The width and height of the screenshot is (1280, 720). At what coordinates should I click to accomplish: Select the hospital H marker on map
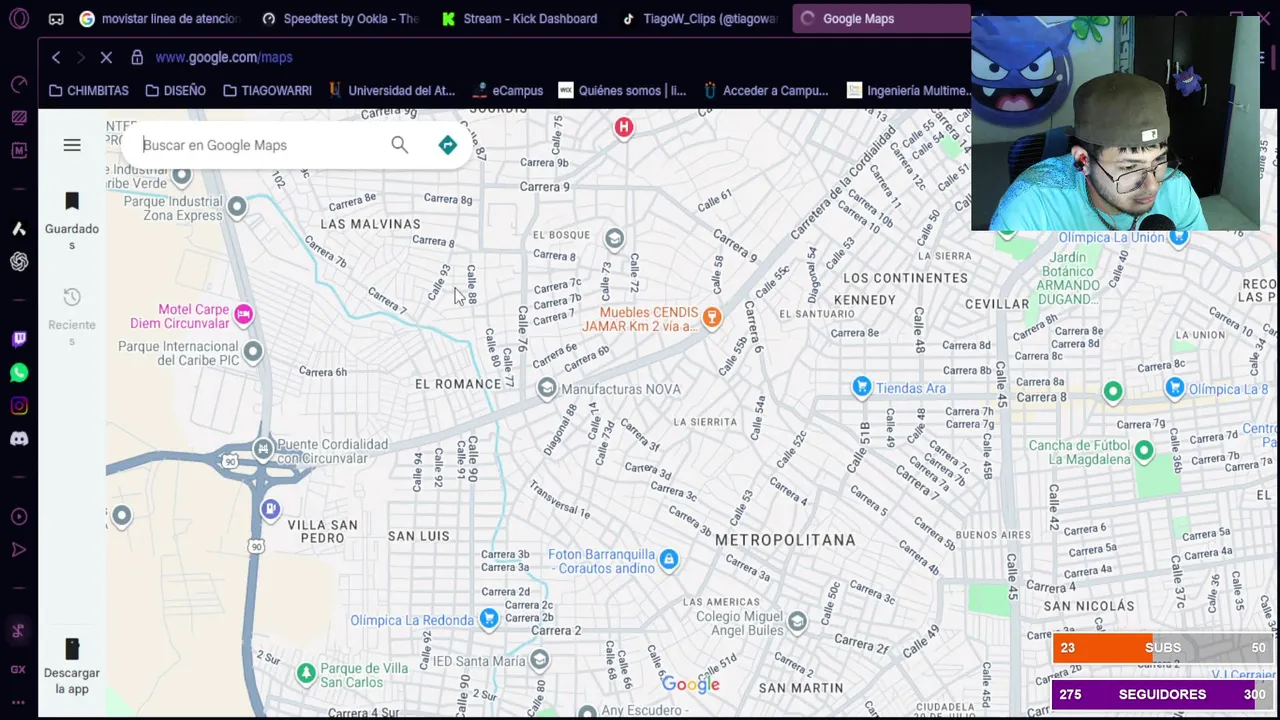(624, 127)
